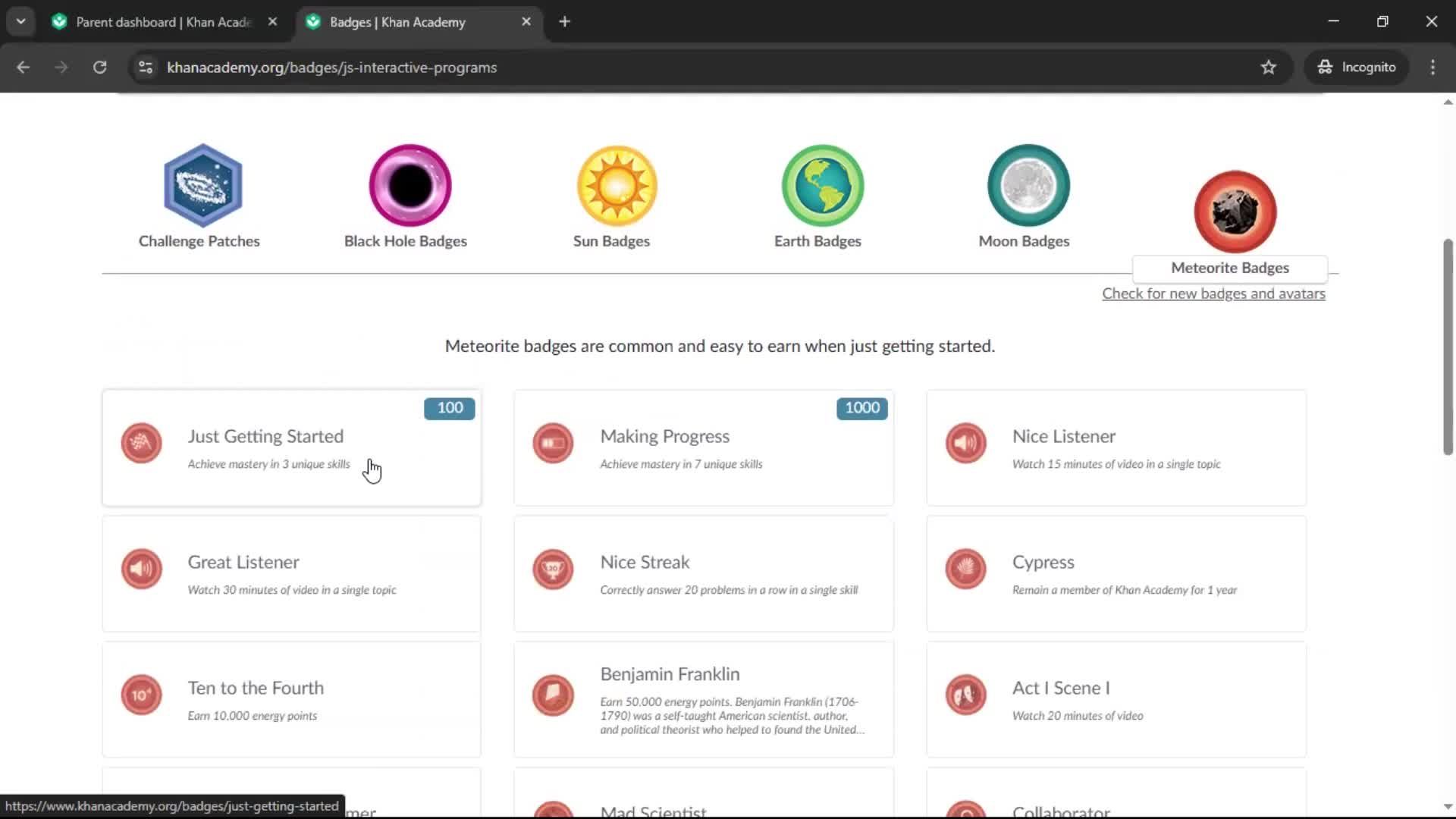Open Nice Listener badge title
The height and width of the screenshot is (819, 1456).
1064,436
